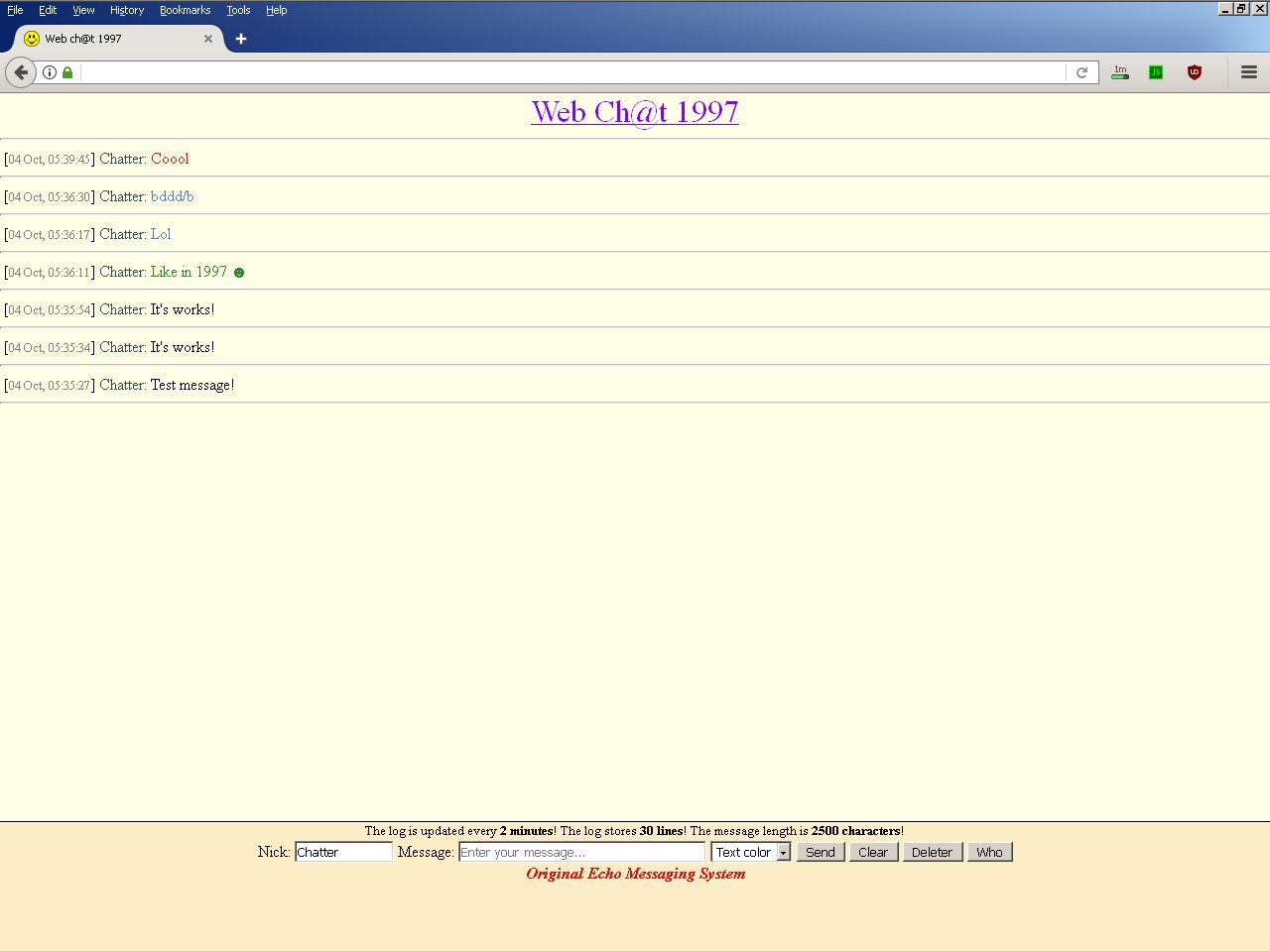Click the site info icon
The image size is (1270, 952).
[50, 72]
